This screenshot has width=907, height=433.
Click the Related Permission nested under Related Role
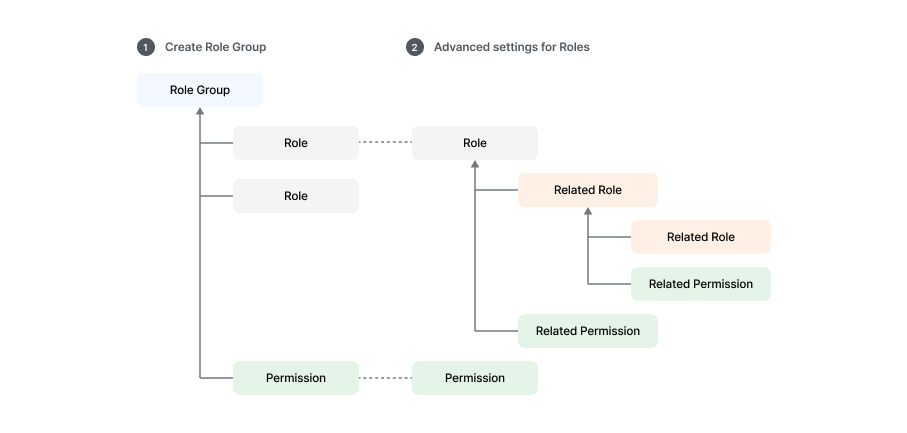[x=701, y=284]
